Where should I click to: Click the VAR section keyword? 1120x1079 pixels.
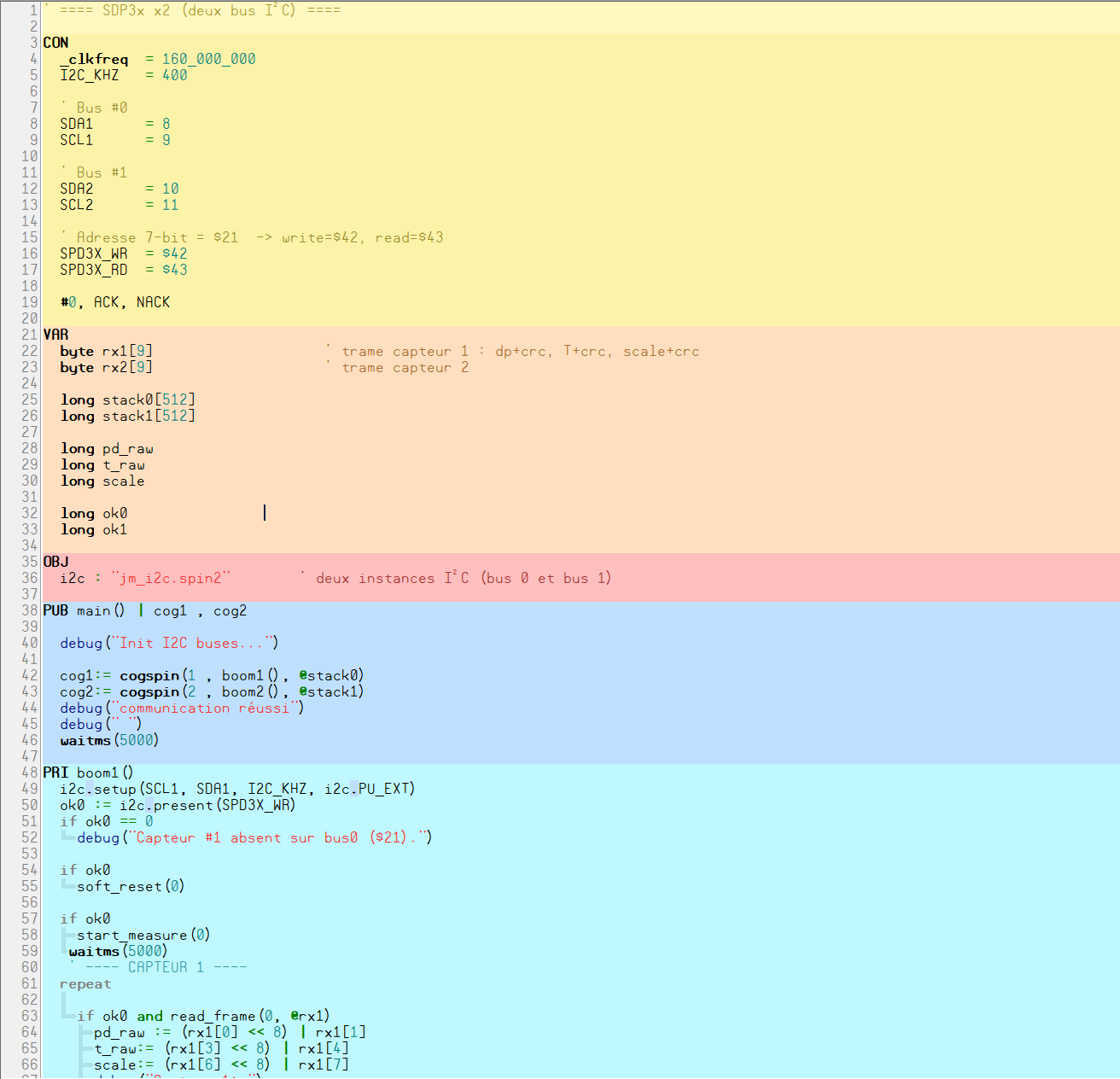[55, 335]
